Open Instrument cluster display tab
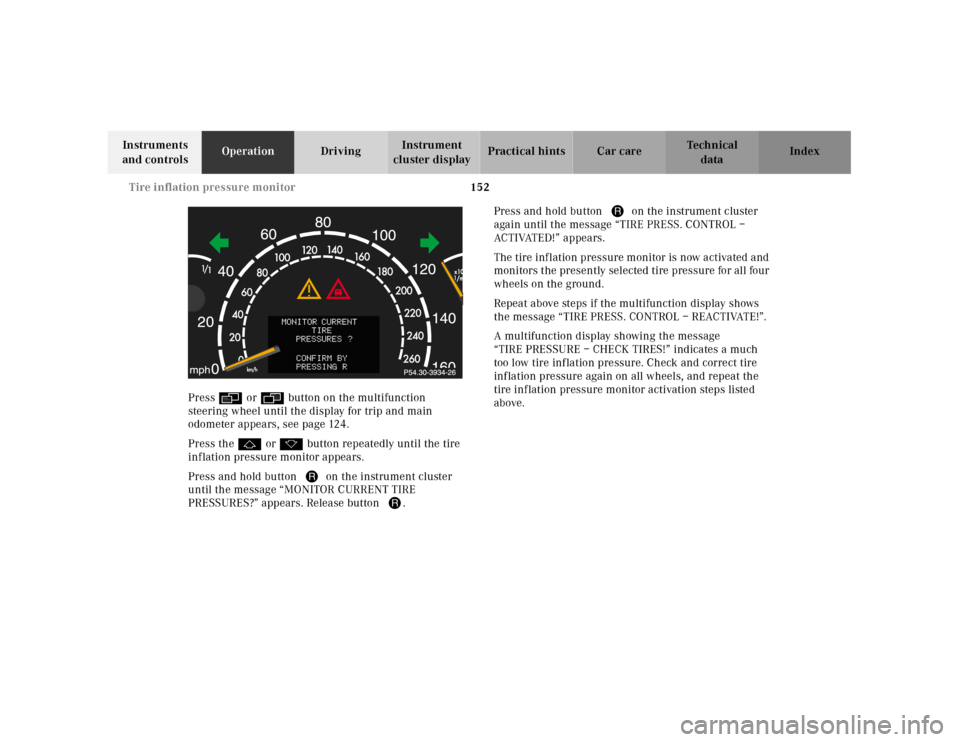This screenshot has height=742, width=960. click(x=433, y=152)
